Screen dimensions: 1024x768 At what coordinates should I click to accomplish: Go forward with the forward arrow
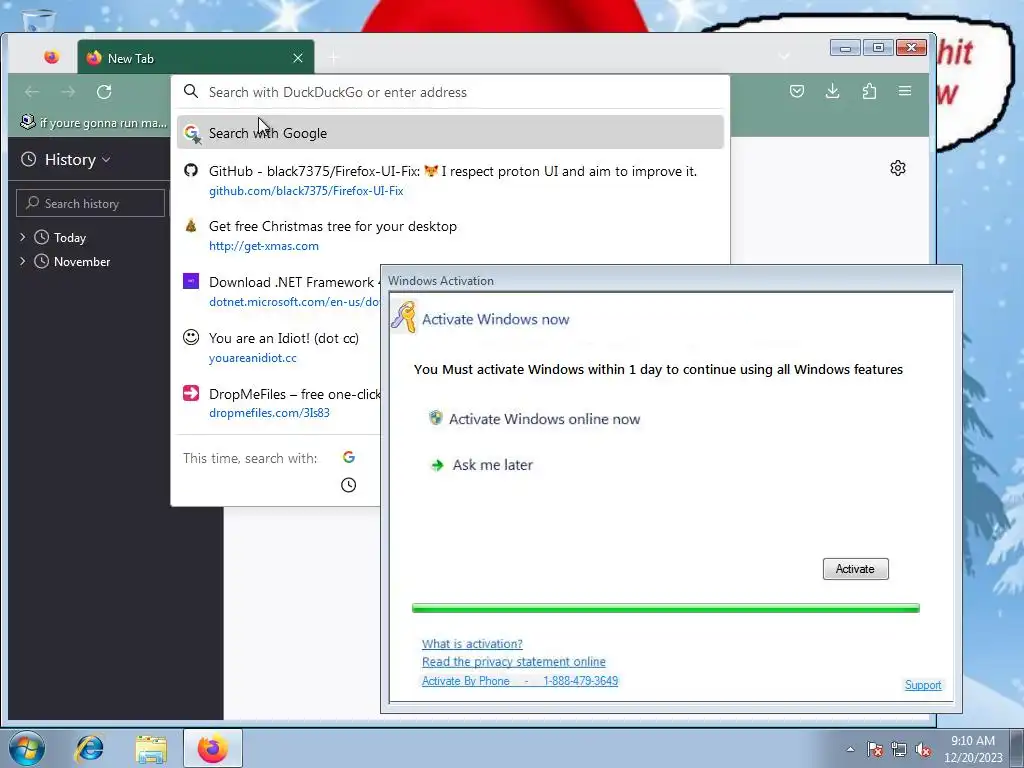click(x=68, y=92)
